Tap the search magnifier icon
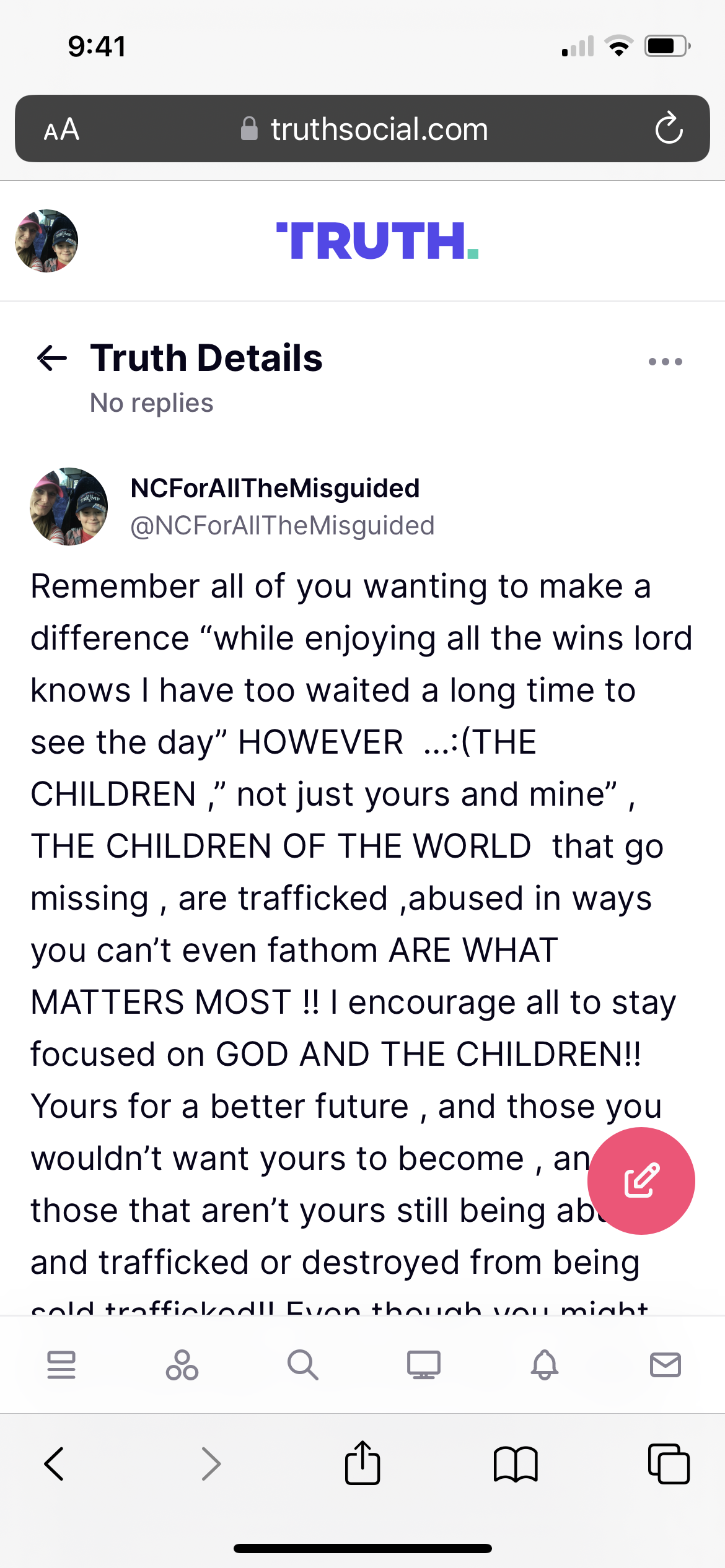 [302, 1365]
